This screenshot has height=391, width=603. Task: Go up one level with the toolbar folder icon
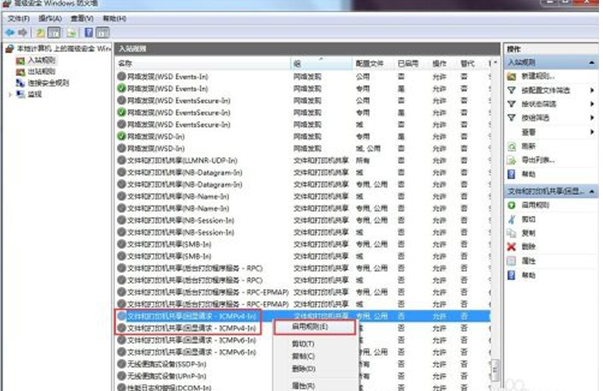40,33
